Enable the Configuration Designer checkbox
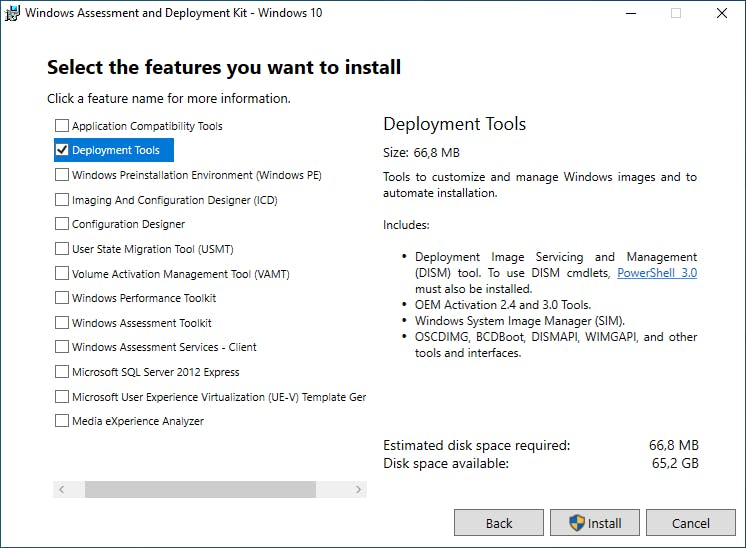The width and height of the screenshot is (746, 548). (x=62, y=224)
